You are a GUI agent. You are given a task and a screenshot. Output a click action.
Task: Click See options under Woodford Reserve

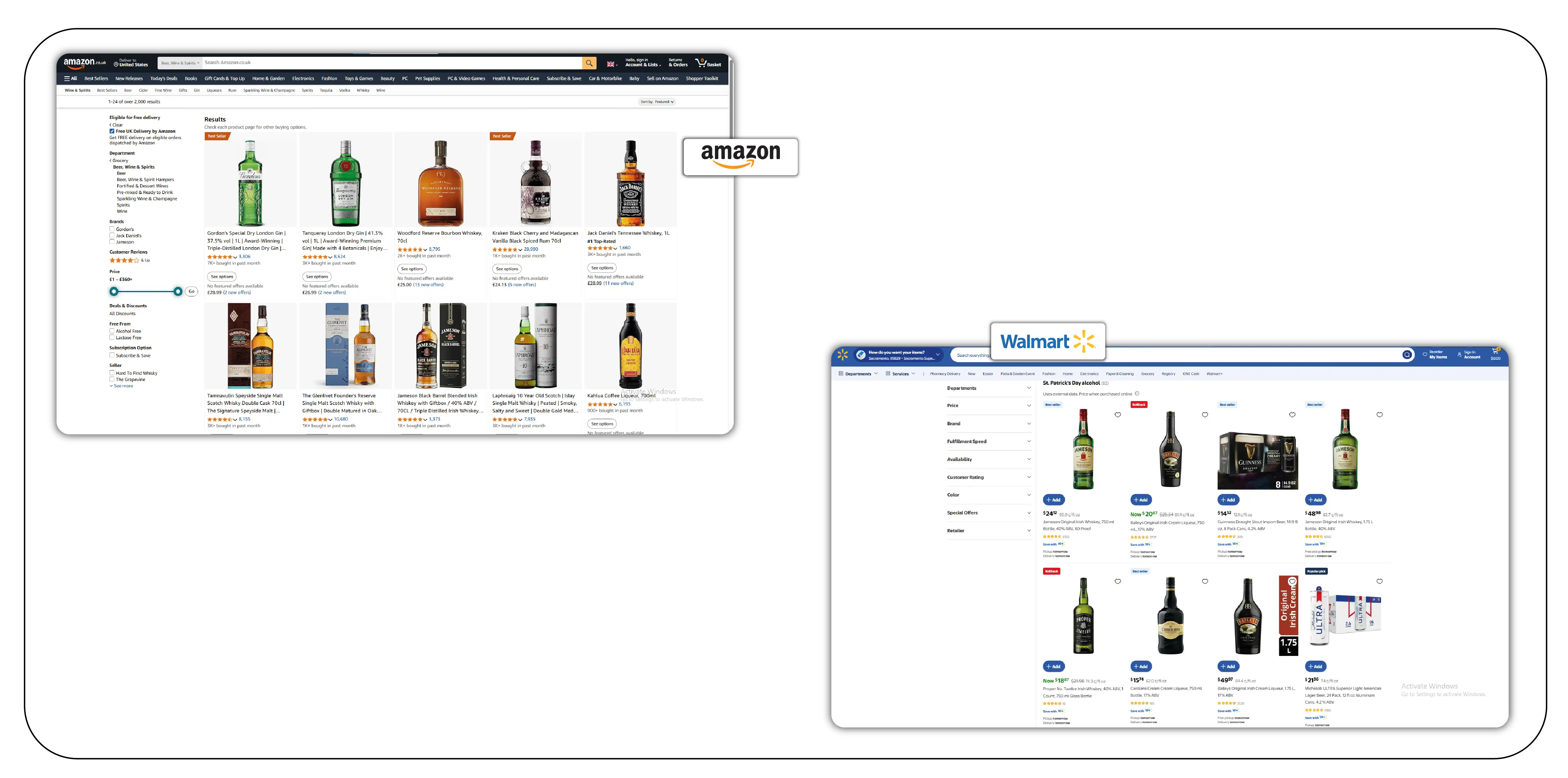point(412,269)
